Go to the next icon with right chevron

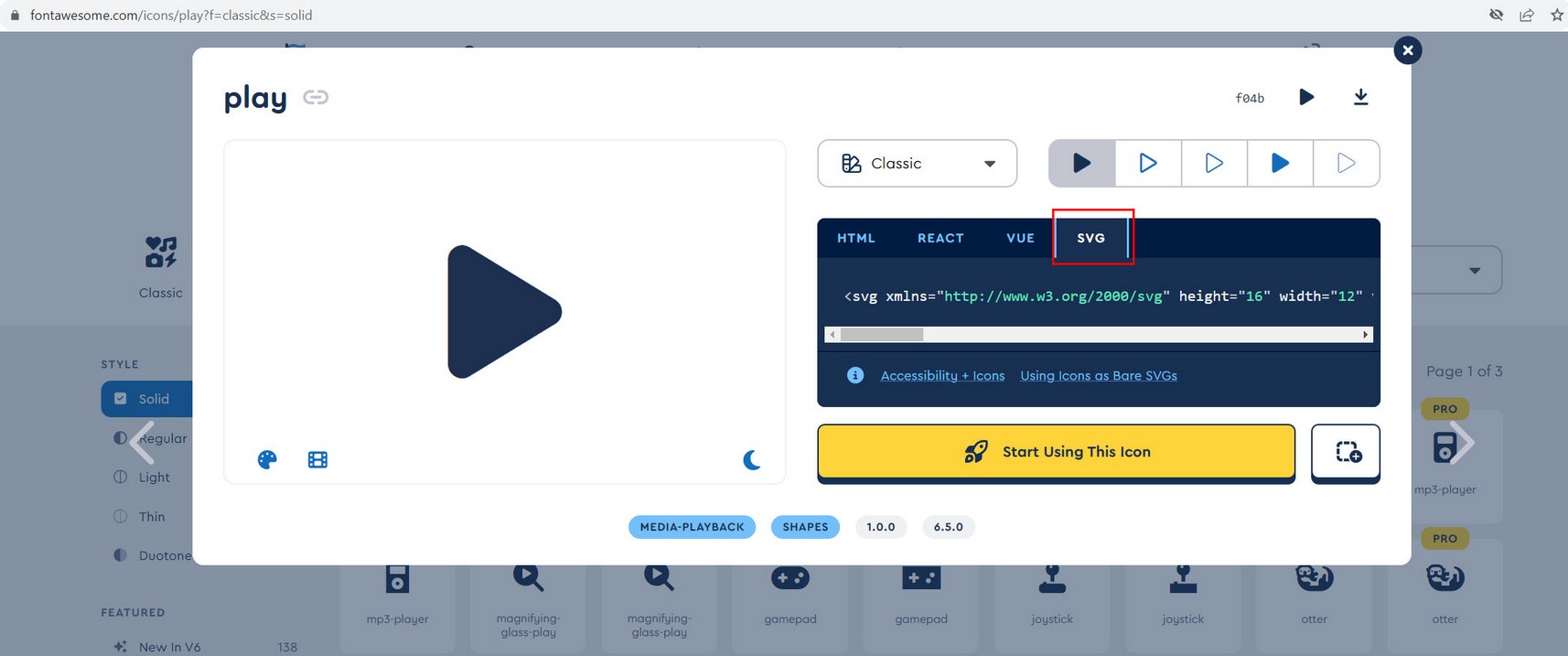[x=1462, y=443]
